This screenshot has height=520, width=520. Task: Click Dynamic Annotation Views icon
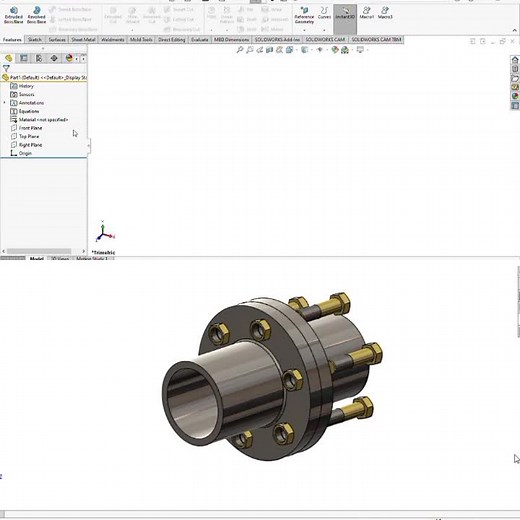click(x=279, y=50)
